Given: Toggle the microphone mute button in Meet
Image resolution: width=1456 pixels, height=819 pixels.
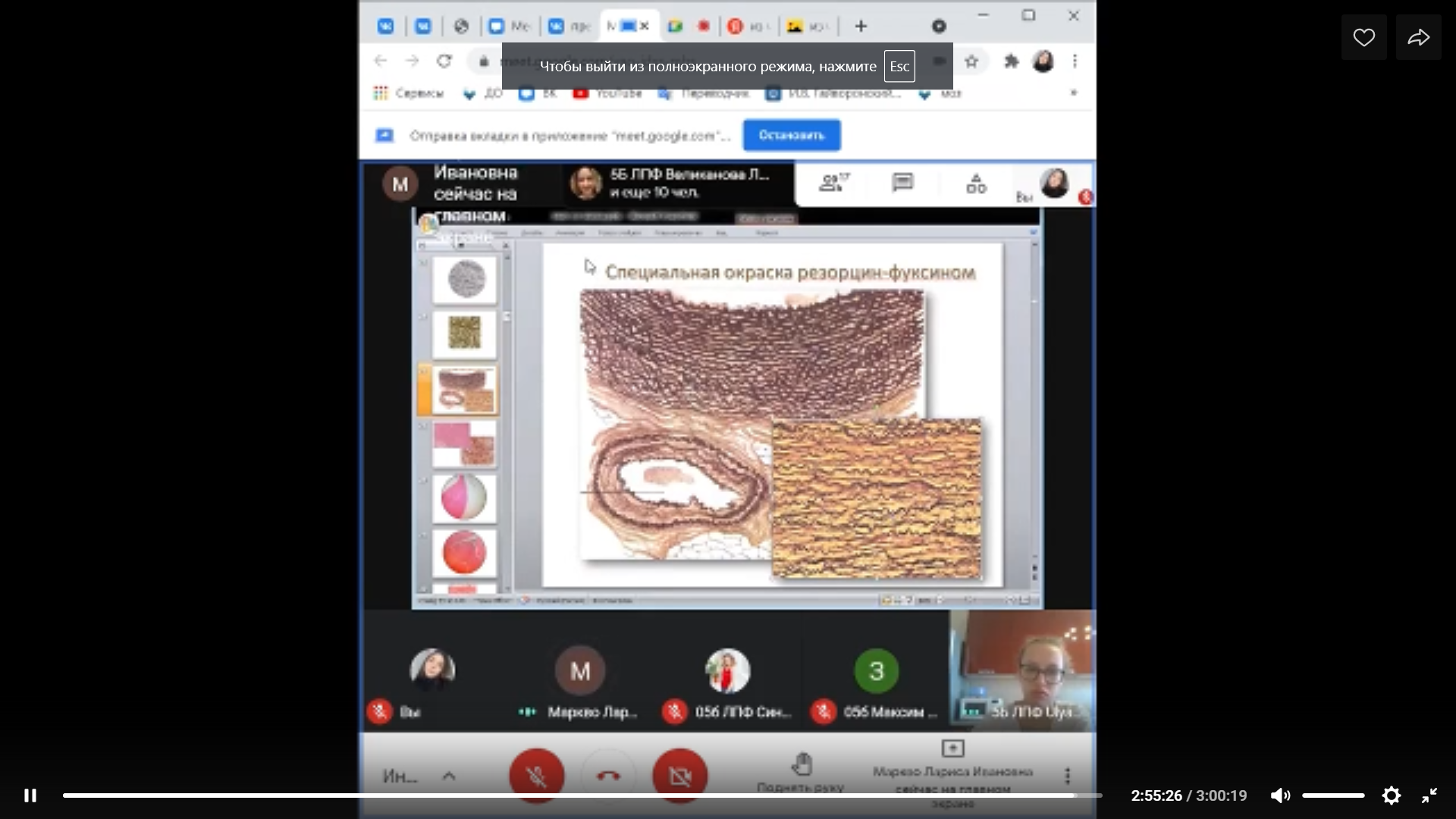Looking at the screenshot, I should pyautogui.click(x=536, y=776).
